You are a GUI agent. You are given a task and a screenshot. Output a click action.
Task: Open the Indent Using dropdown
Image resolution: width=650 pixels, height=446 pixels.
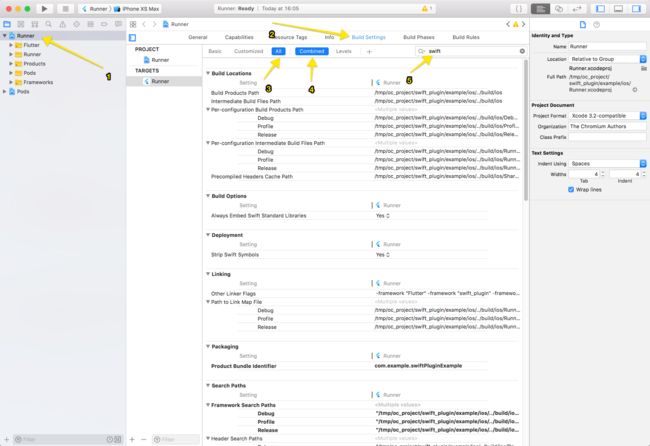(607, 163)
